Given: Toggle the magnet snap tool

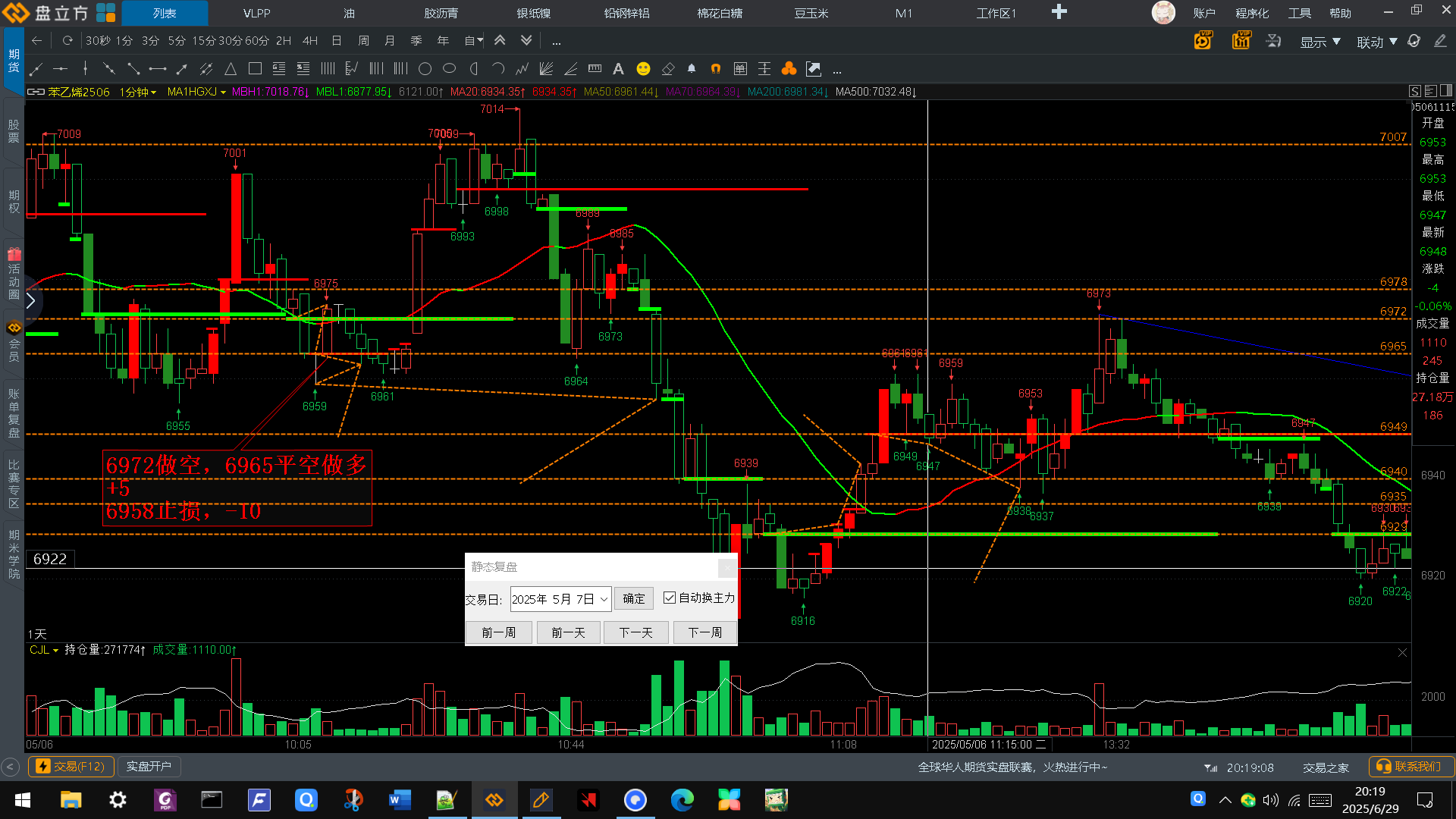Looking at the screenshot, I should point(715,69).
